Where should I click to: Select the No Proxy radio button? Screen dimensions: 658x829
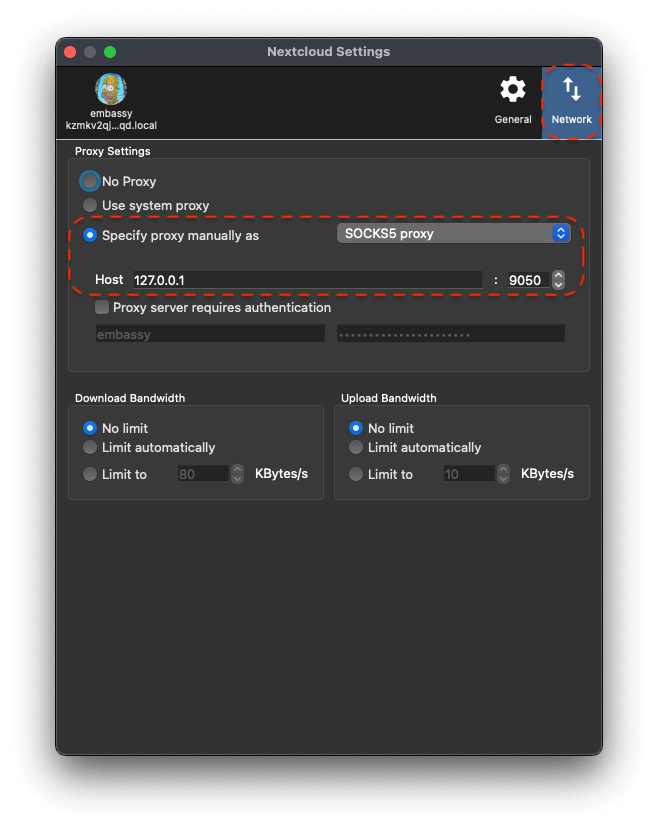(91, 181)
